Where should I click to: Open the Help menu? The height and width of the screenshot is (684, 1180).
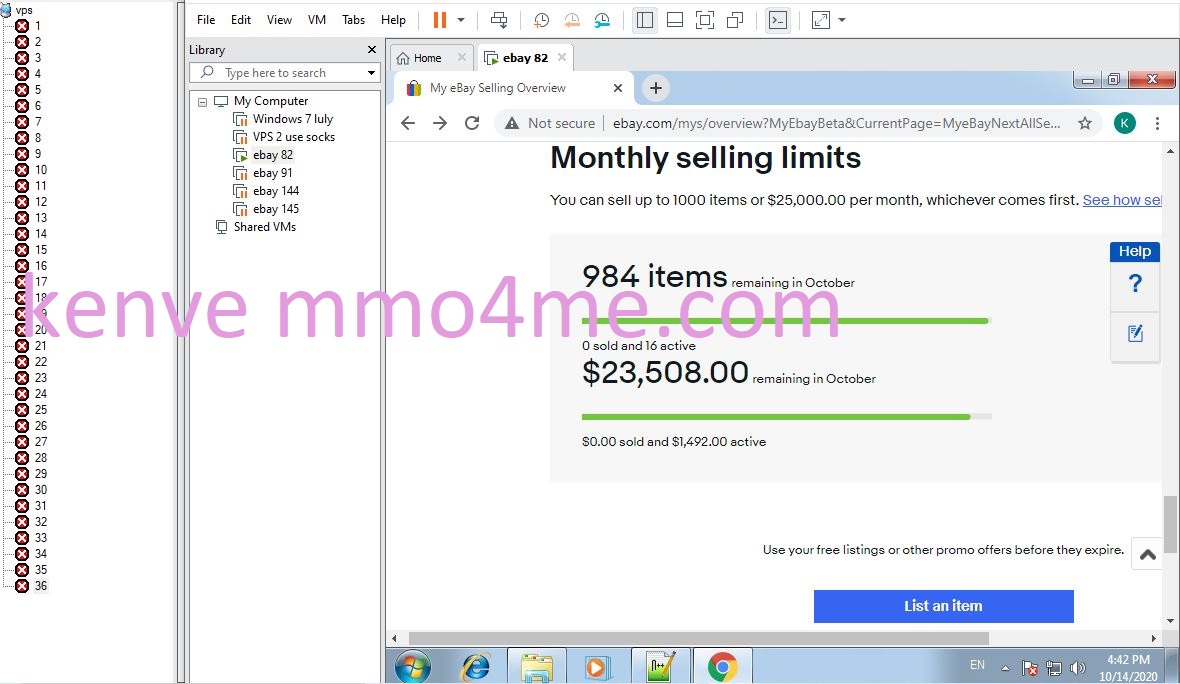393,20
